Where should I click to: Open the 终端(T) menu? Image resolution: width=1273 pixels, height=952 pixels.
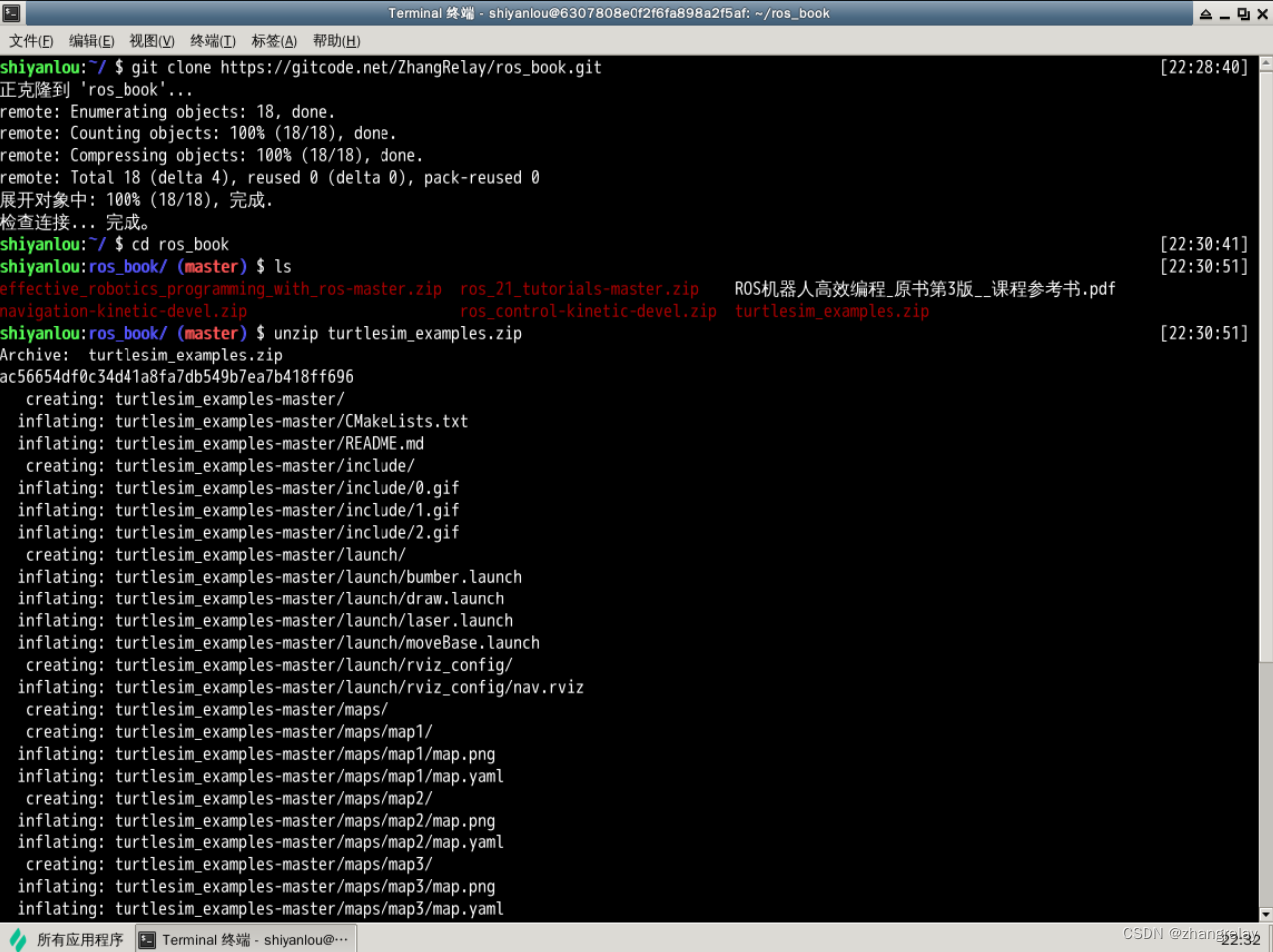tap(213, 41)
